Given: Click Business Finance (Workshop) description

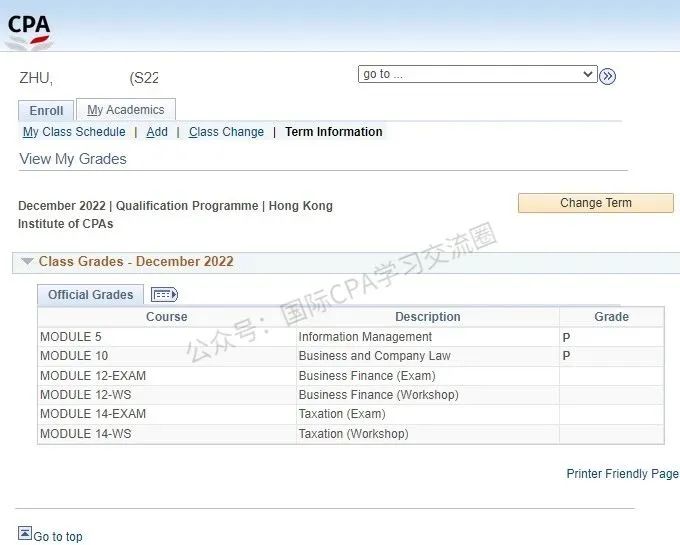Looking at the screenshot, I should (x=379, y=395).
